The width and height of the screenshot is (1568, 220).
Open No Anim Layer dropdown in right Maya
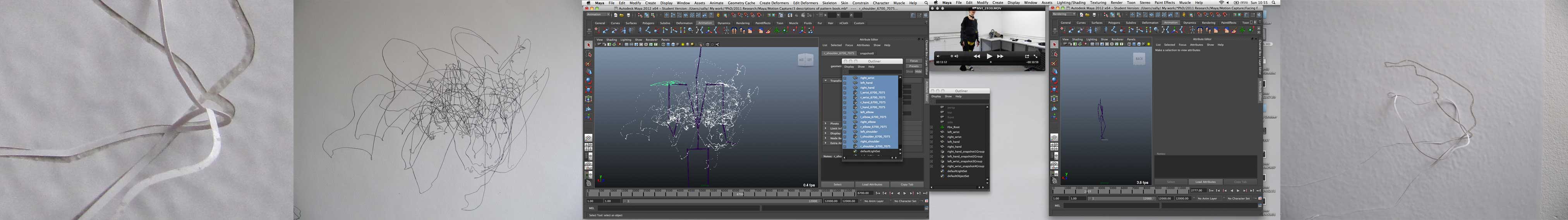click(x=1208, y=198)
